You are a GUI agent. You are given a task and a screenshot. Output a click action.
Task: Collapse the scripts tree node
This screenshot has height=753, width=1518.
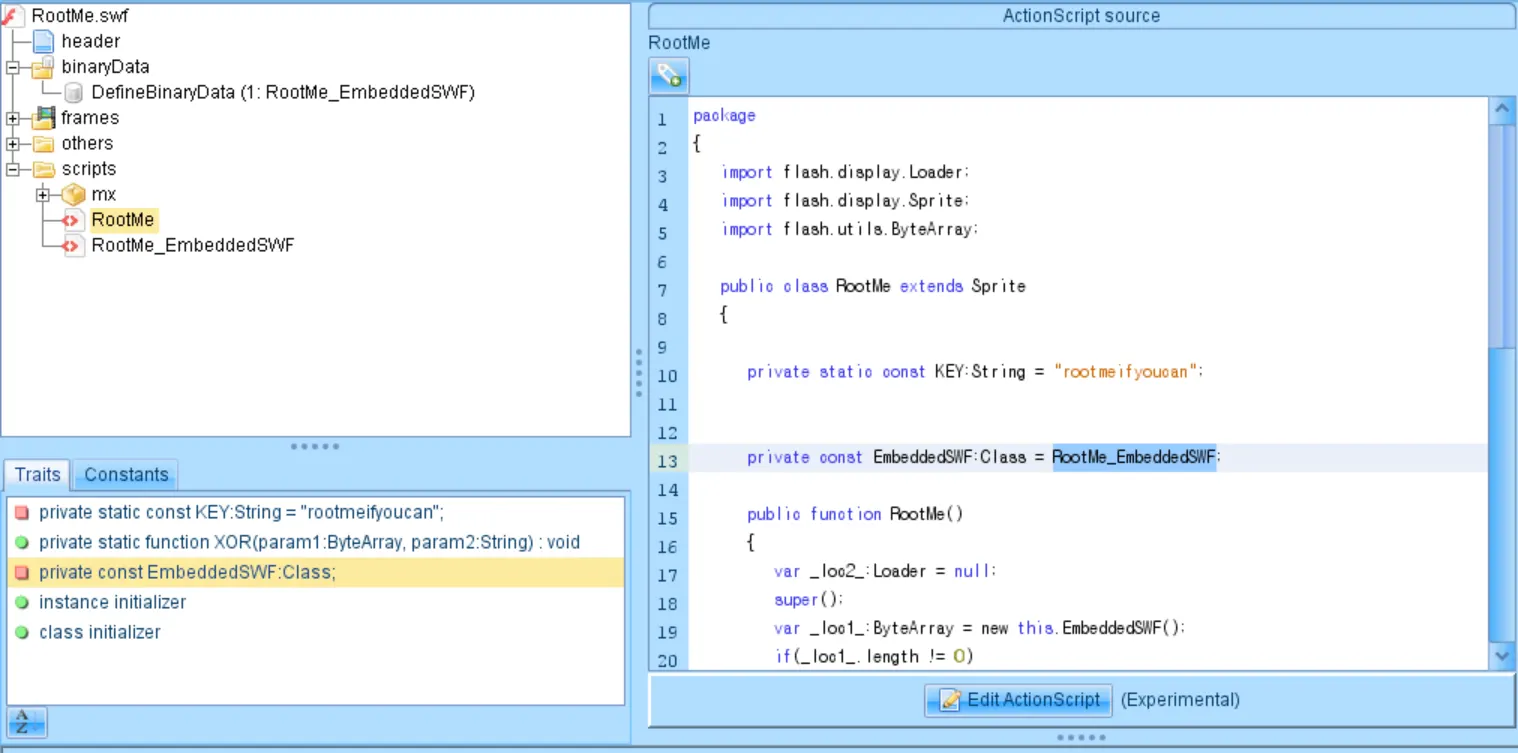pyautogui.click(x=13, y=170)
